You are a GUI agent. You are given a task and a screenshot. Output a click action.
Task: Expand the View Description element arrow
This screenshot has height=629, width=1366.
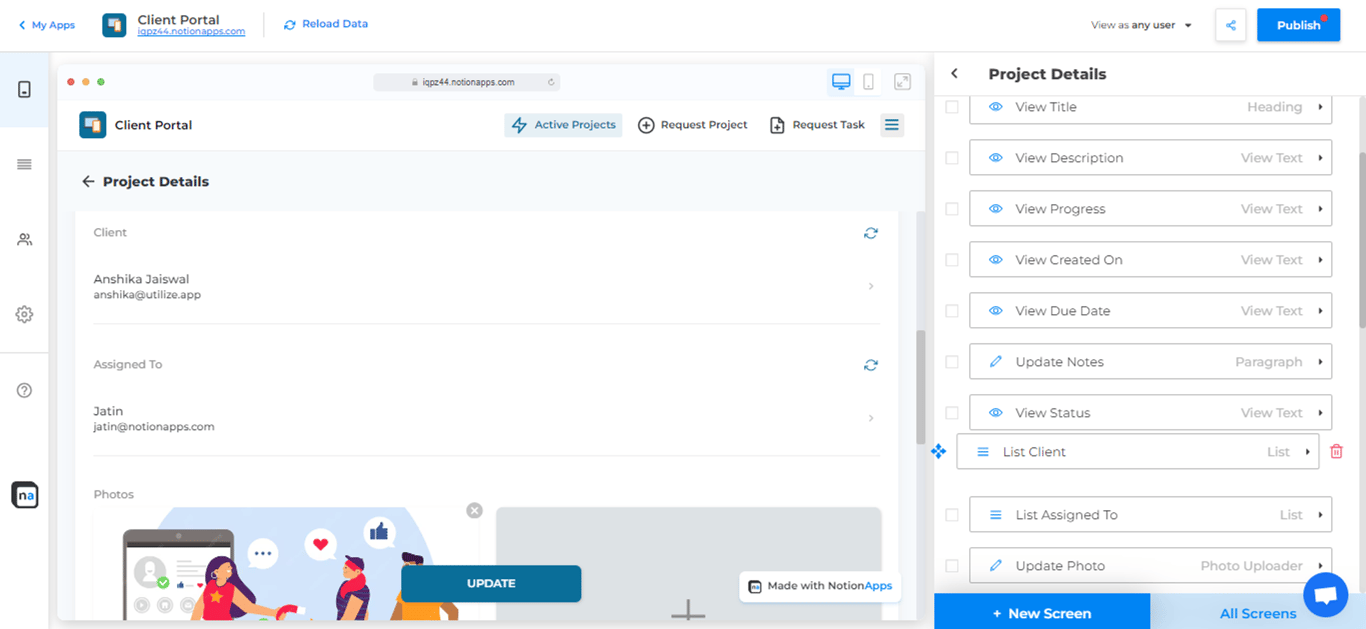1320,158
